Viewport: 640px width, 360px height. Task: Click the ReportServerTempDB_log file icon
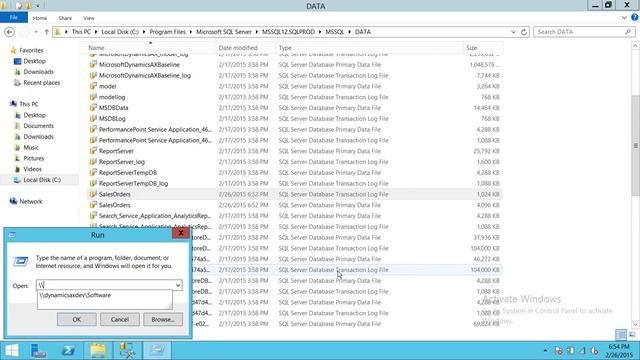coord(93,184)
